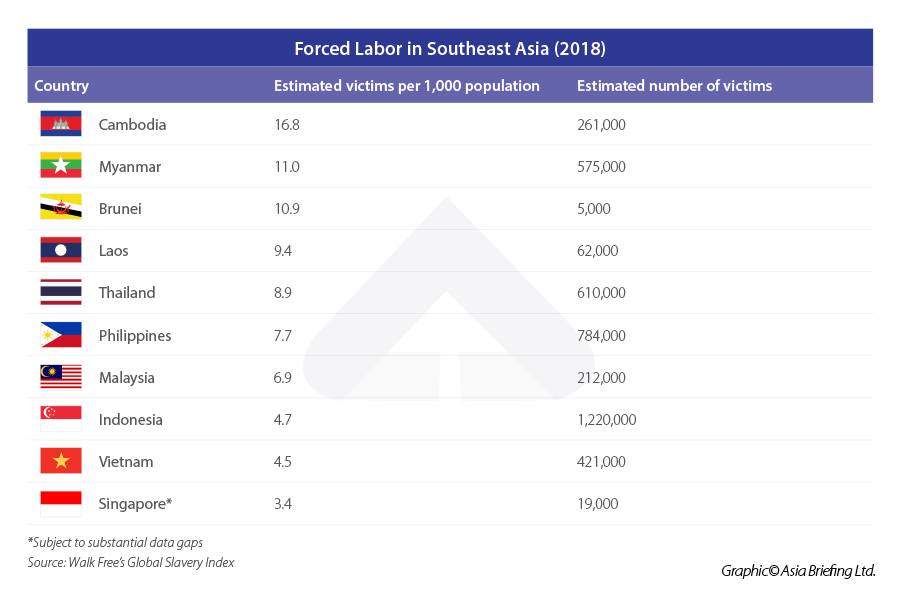Image resolution: width=900 pixels, height=597 pixels.
Task: Click the Country column header
Action: (x=62, y=86)
